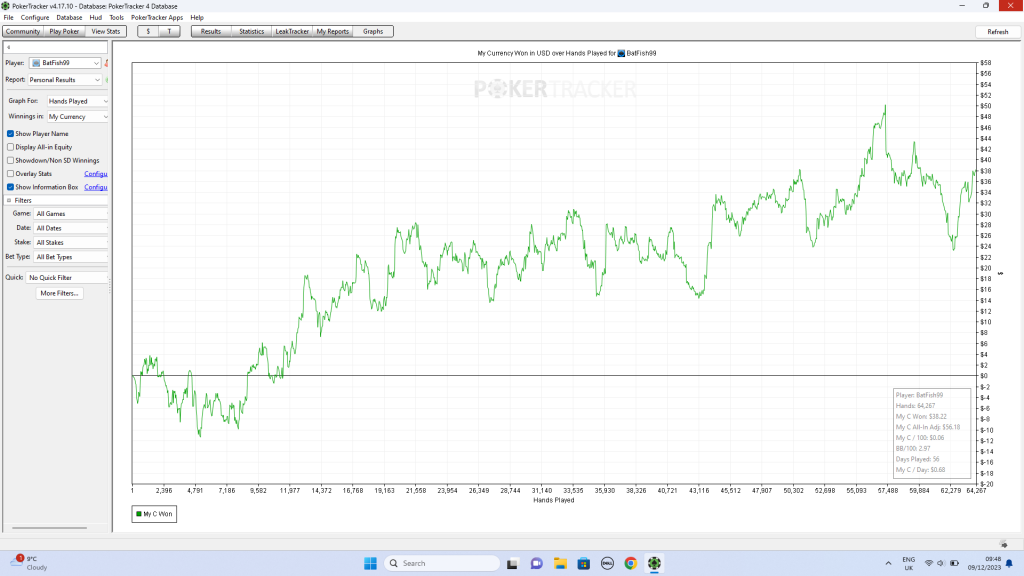
Task: Collapse the Filters section
Action: point(9,200)
